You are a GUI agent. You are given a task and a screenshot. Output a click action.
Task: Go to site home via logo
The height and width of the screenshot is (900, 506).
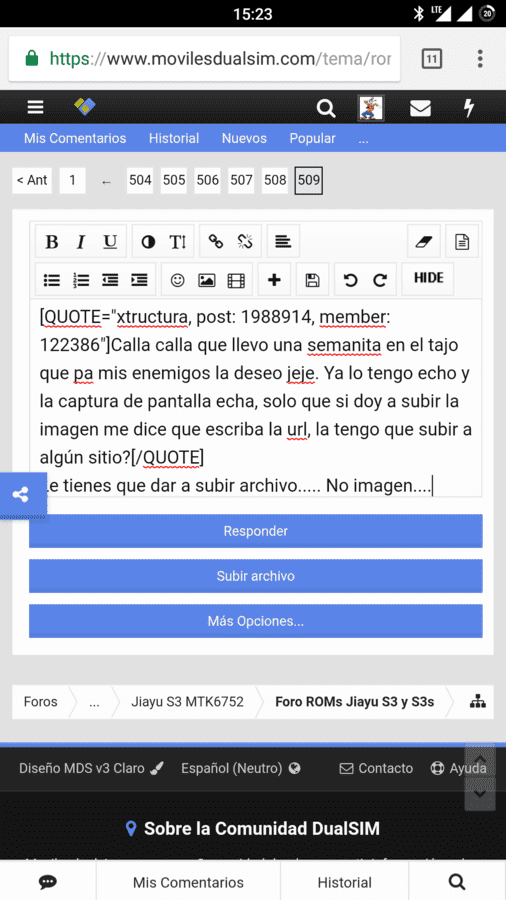coord(85,107)
